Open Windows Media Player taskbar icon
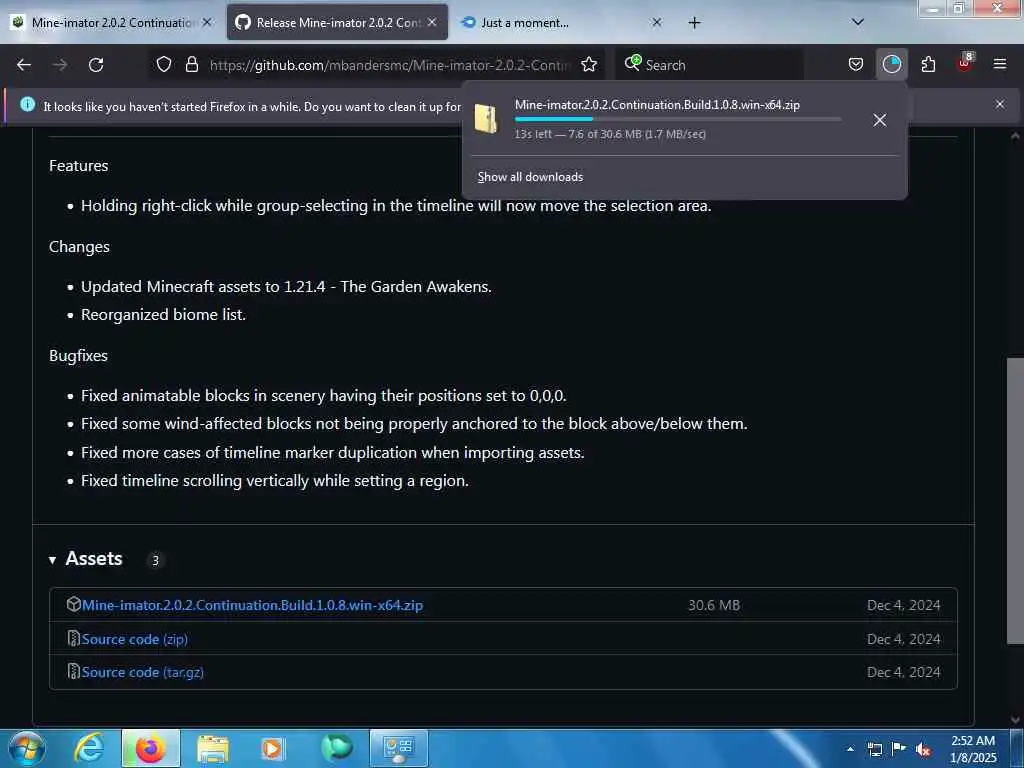The width and height of the screenshot is (1024, 768). pos(272,748)
